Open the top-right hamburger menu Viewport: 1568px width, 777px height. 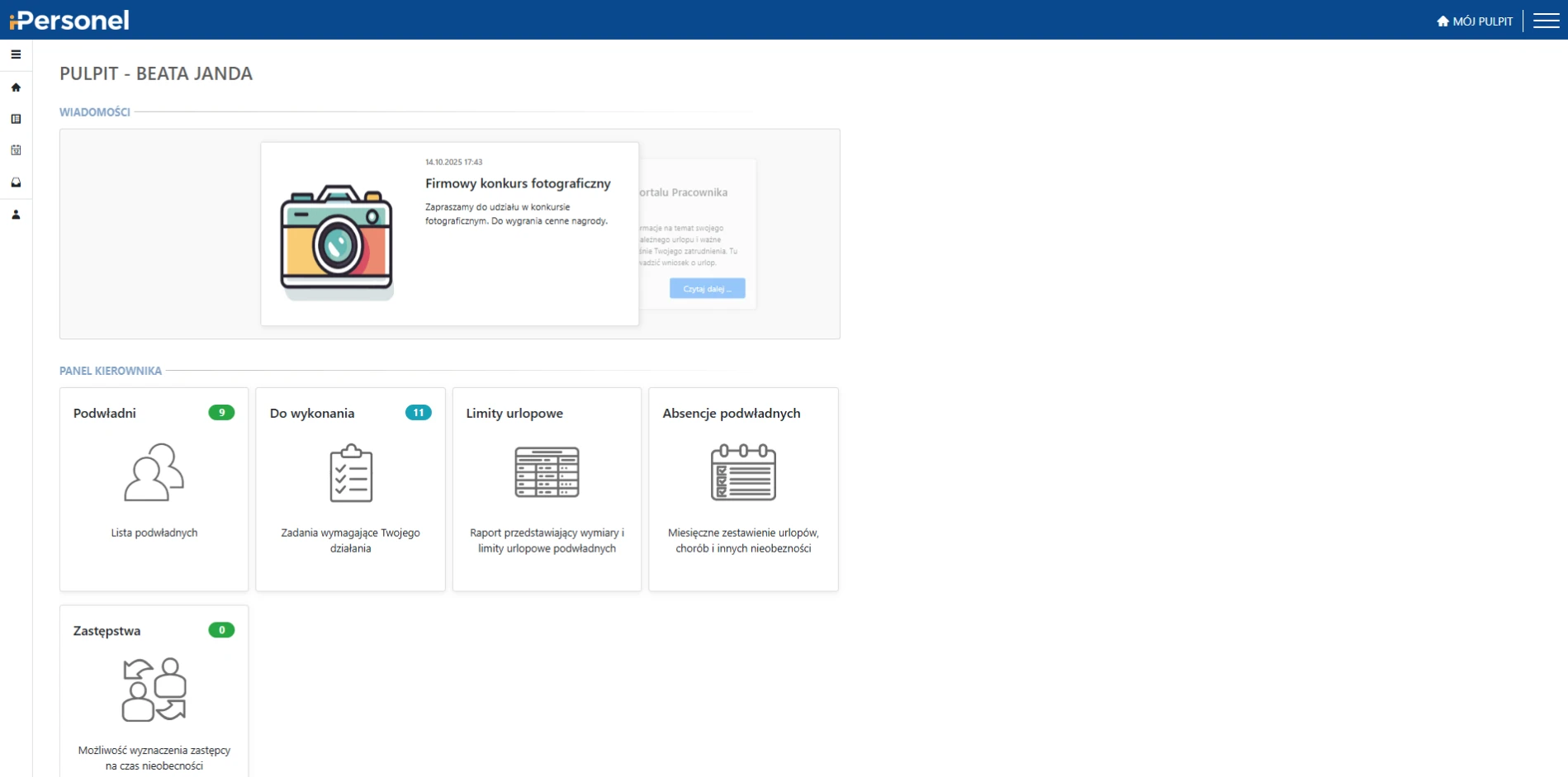(x=1546, y=21)
